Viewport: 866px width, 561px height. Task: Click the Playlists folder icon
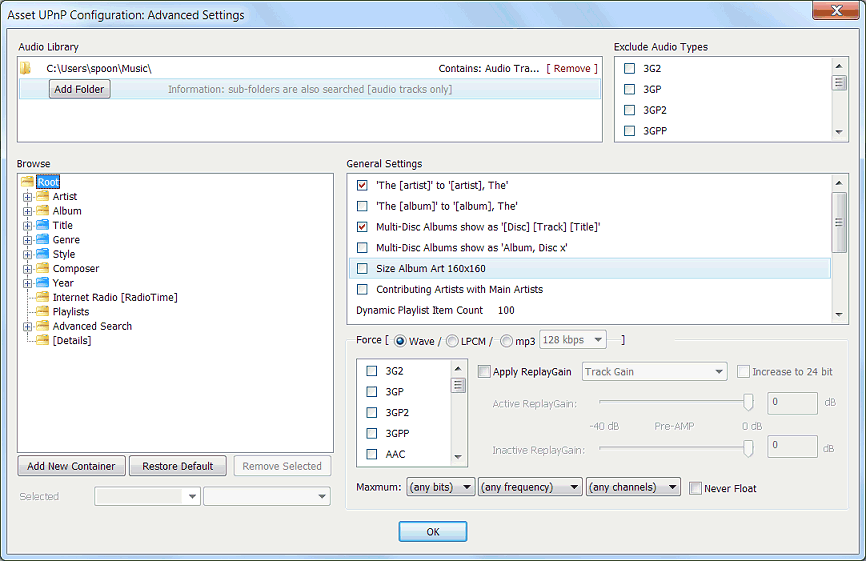pyautogui.click(x=43, y=311)
